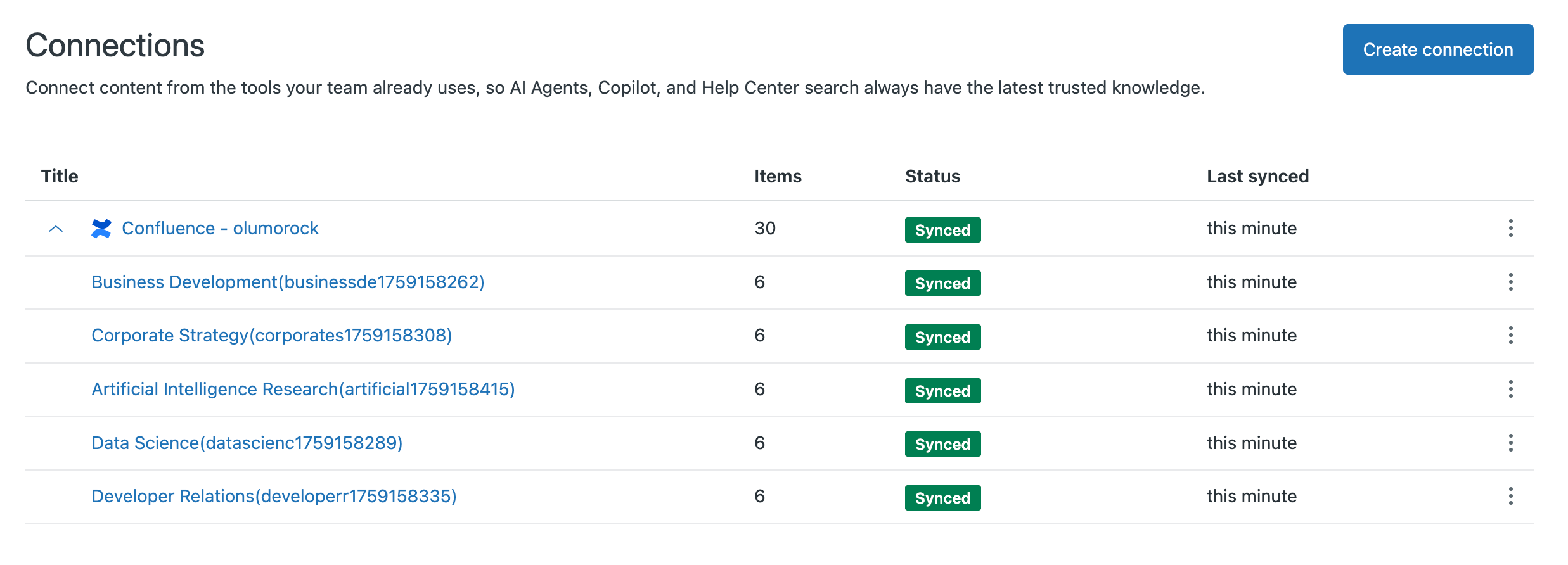Open the Business Development space link
Screen dimensions: 1568x565
[x=288, y=282]
